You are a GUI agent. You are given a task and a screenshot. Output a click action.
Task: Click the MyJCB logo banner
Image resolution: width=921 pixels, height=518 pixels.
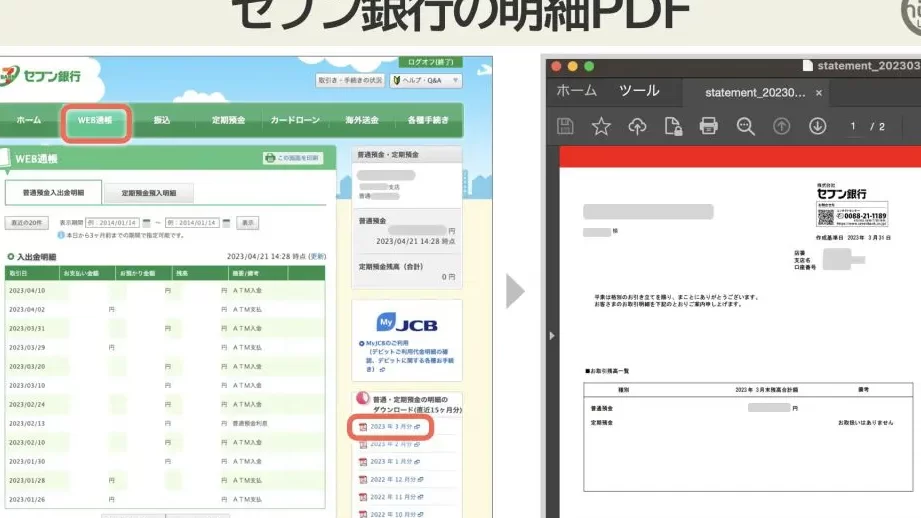click(406, 323)
